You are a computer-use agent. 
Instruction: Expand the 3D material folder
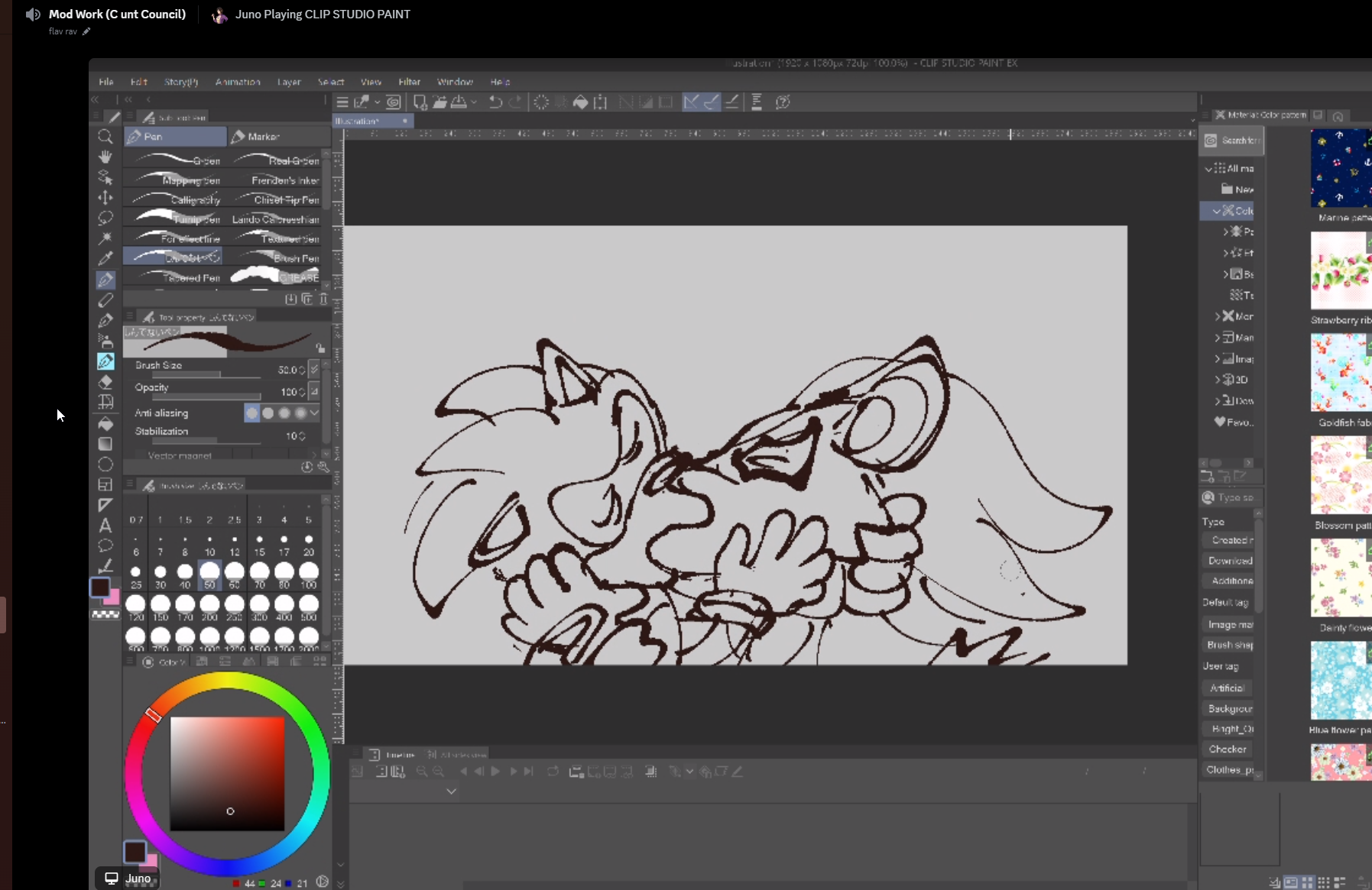pyautogui.click(x=1218, y=380)
